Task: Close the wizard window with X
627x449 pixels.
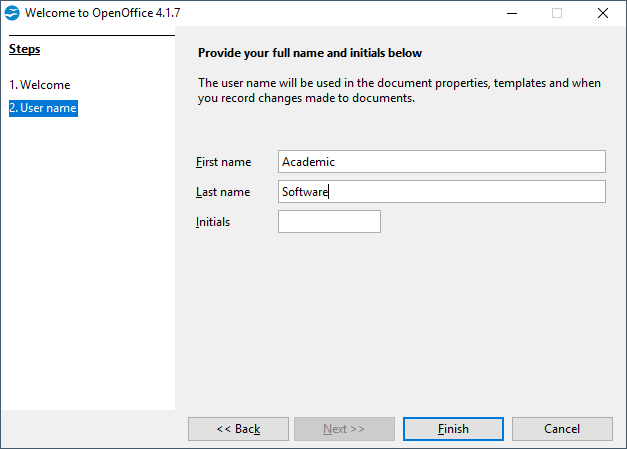Action: [603, 13]
